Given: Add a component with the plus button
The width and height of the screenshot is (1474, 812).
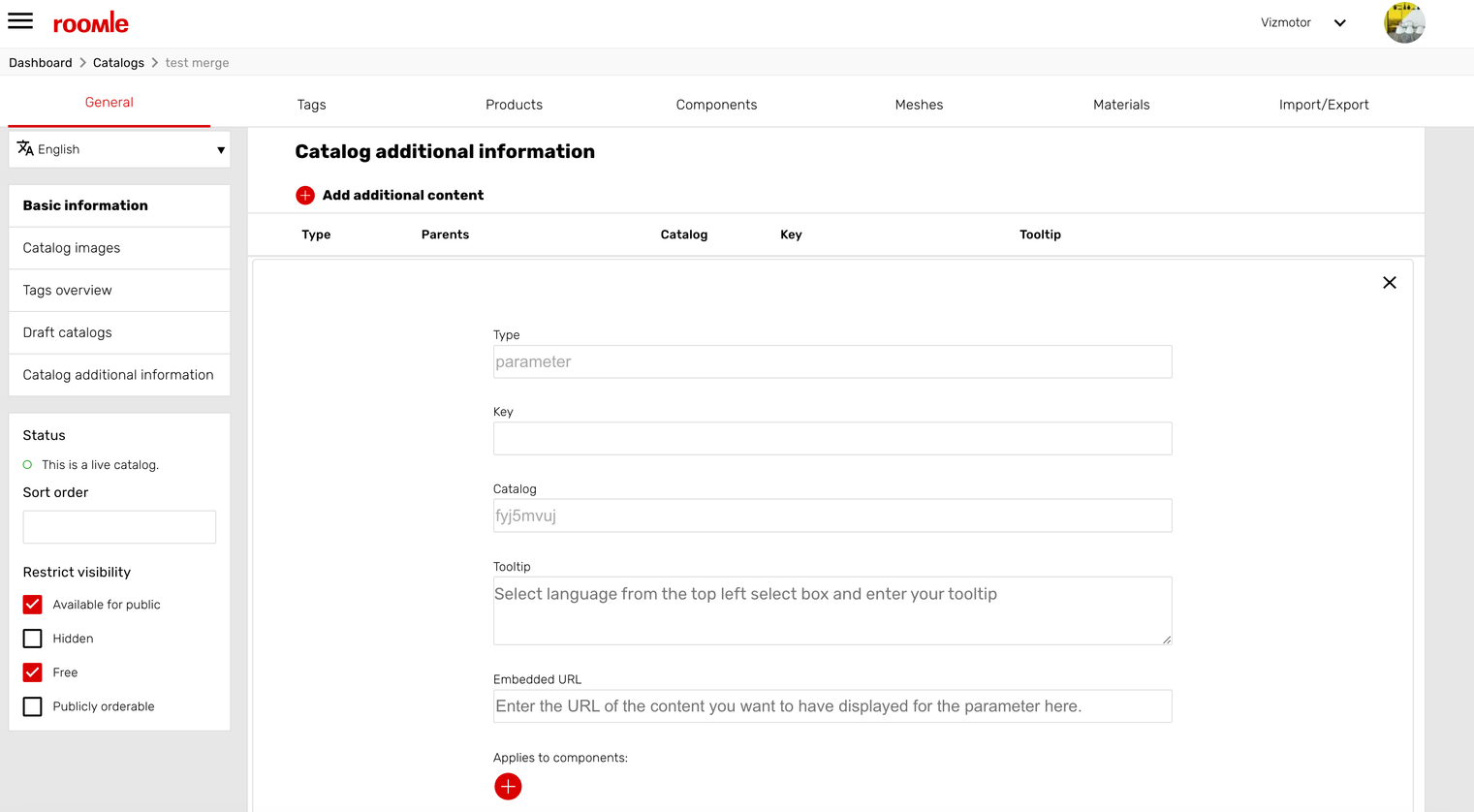Looking at the screenshot, I should tap(508, 787).
